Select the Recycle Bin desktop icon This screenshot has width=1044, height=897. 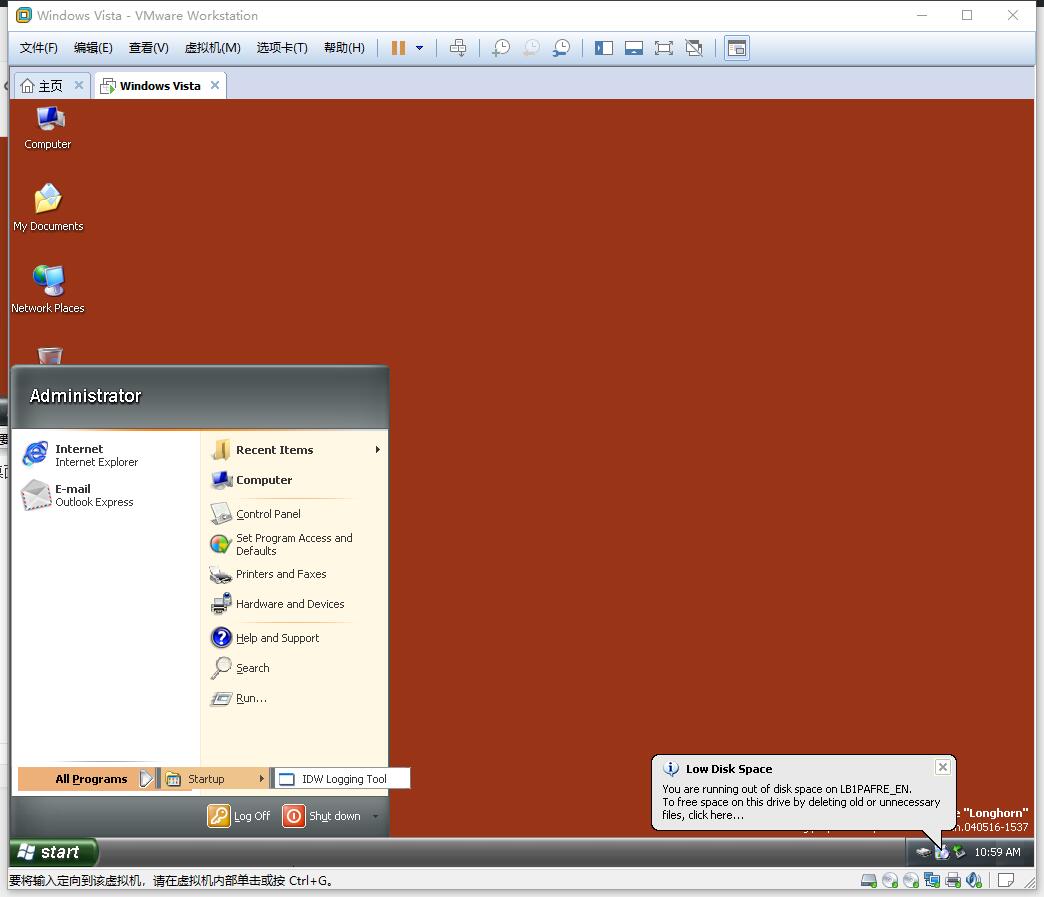pos(50,356)
